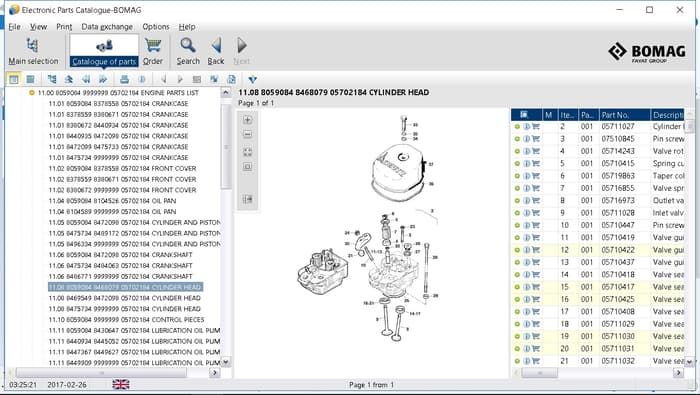Select 11.08 8475734 9999999 CYLINDER HEAD entry
700x395 pixels.
pos(125,309)
